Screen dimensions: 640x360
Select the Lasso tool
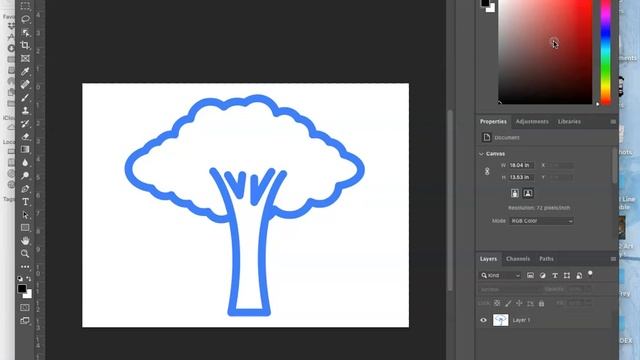point(25,19)
